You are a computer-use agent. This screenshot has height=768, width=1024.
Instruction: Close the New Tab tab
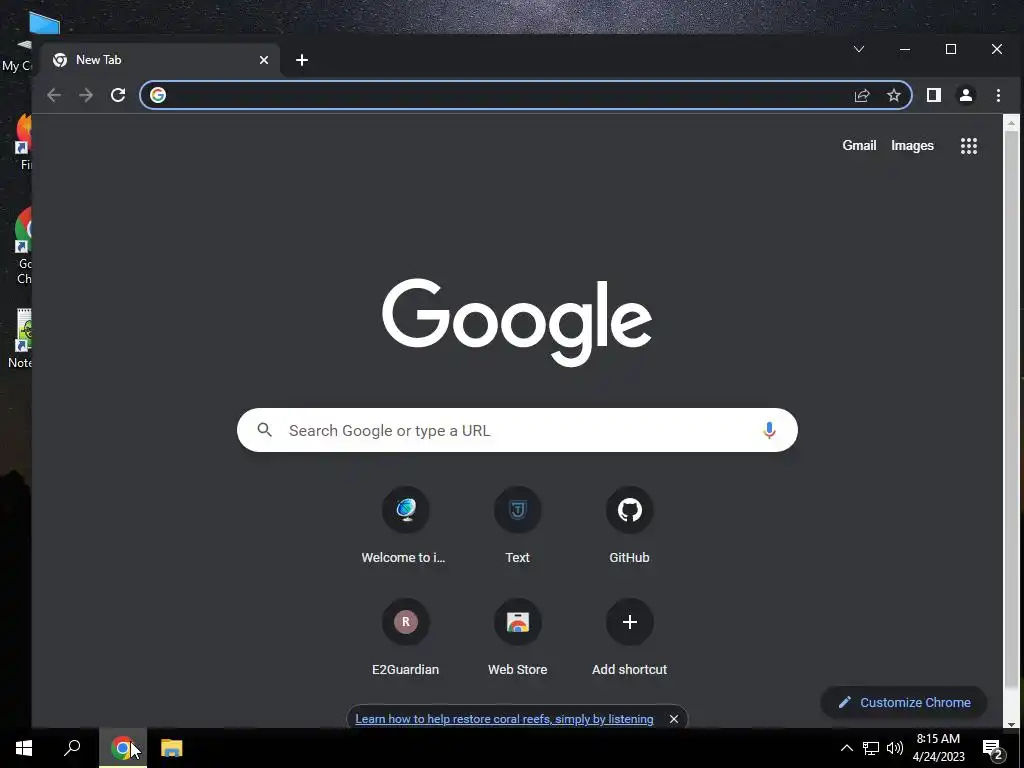[264, 60]
